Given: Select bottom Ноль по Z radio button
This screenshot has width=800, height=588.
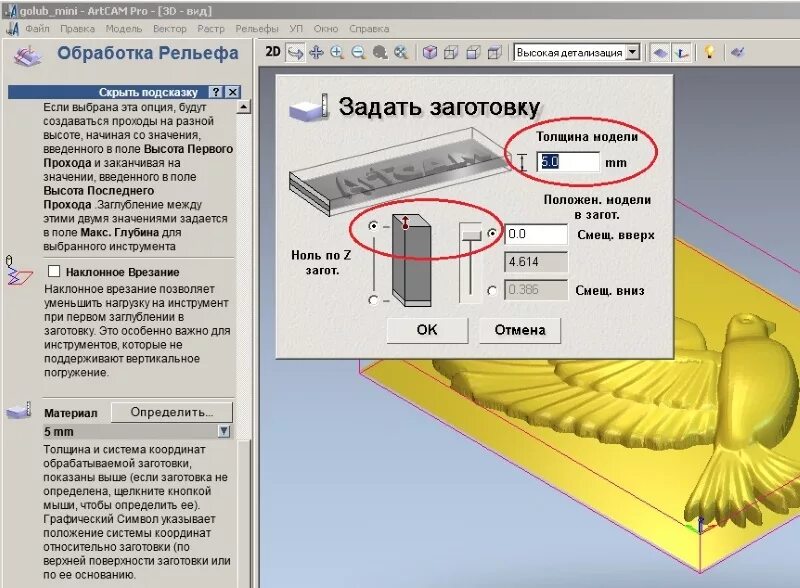Looking at the screenshot, I should [373, 300].
